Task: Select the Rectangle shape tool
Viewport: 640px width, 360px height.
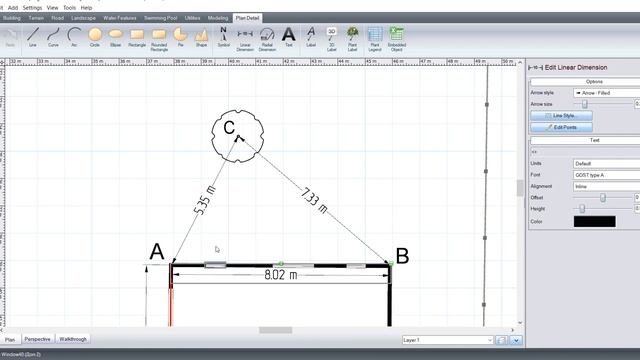Action: pos(137,38)
